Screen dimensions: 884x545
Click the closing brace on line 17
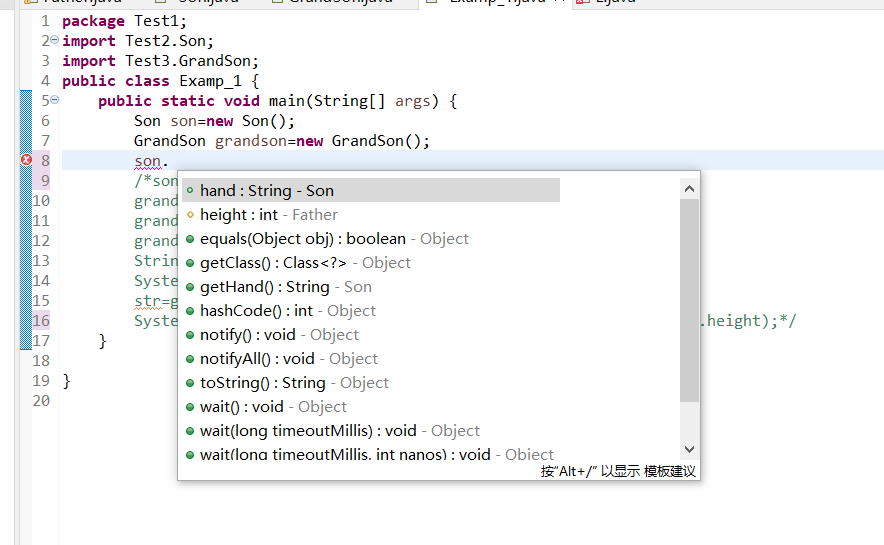click(x=102, y=341)
